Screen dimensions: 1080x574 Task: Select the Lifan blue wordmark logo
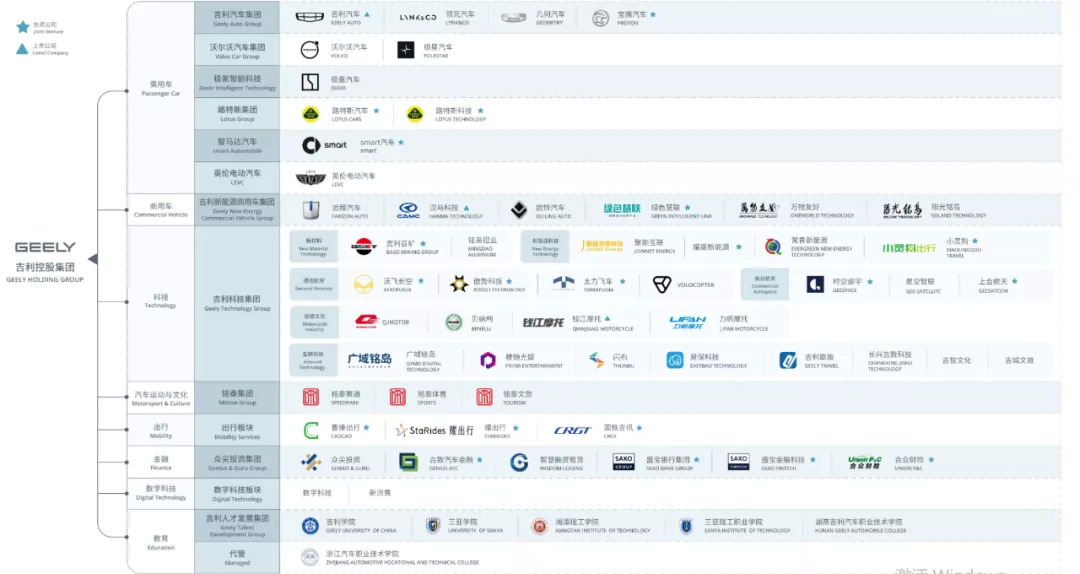pyautogui.click(x=687, y=322)
